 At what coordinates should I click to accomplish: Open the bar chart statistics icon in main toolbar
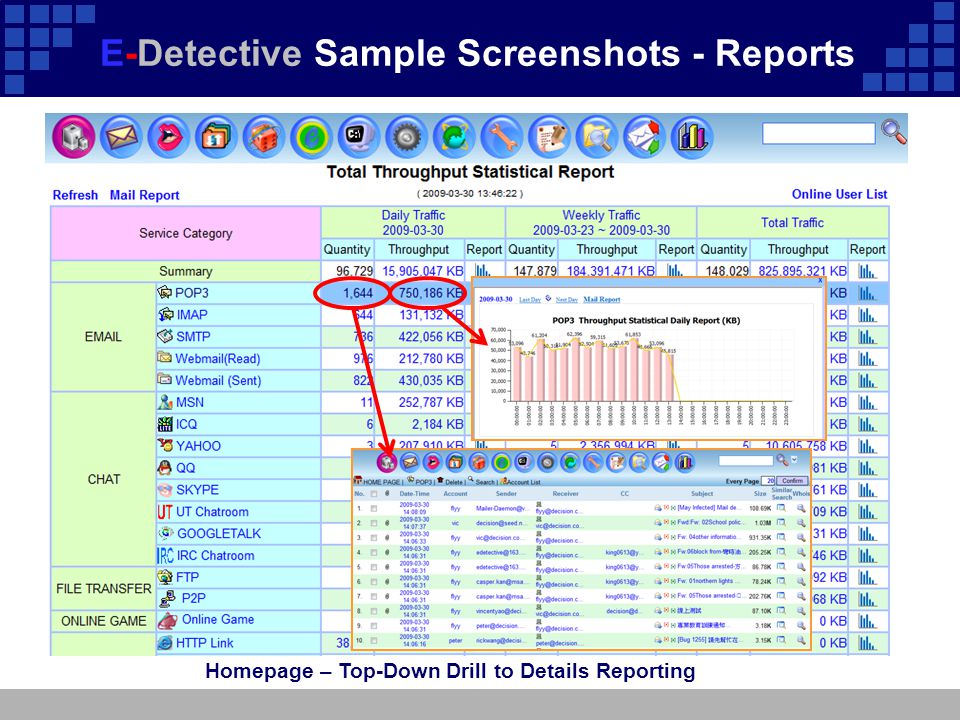[692, 137]
